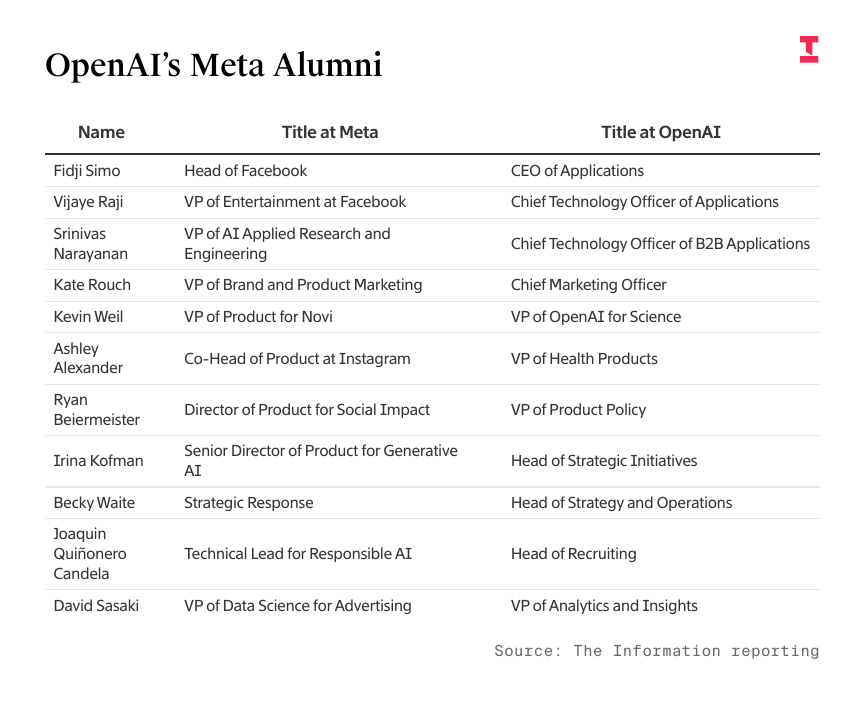Click "Head of Strategic Initiatives" cell
The height and width of the screenshot is (704, 866).
pyautogui.click(x=604, y=461)
